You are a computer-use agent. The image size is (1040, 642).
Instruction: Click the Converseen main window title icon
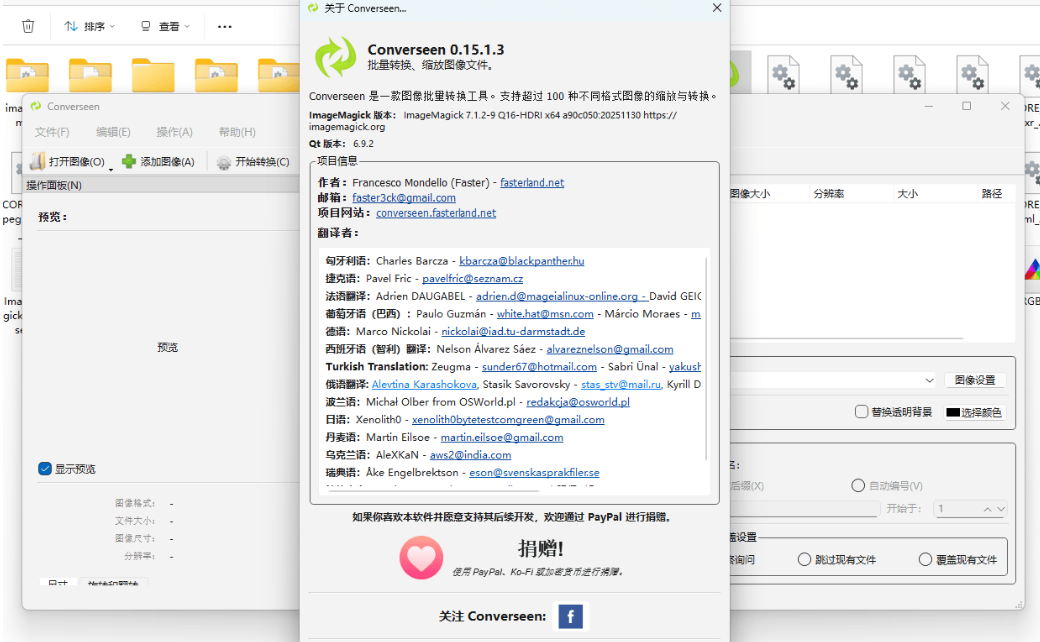tap(36, 106)
